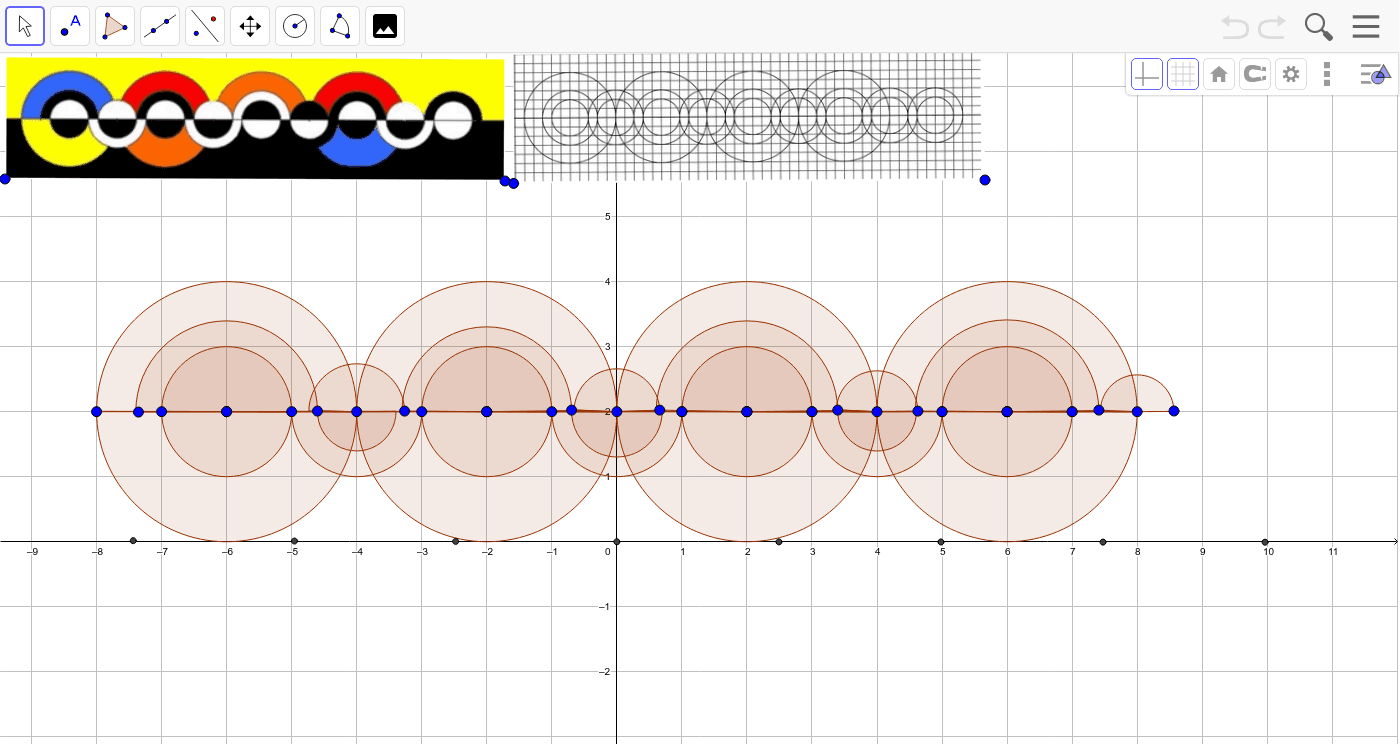Click the y-axis label "5"
1400x746 pixels.
[x=608, y=216]
